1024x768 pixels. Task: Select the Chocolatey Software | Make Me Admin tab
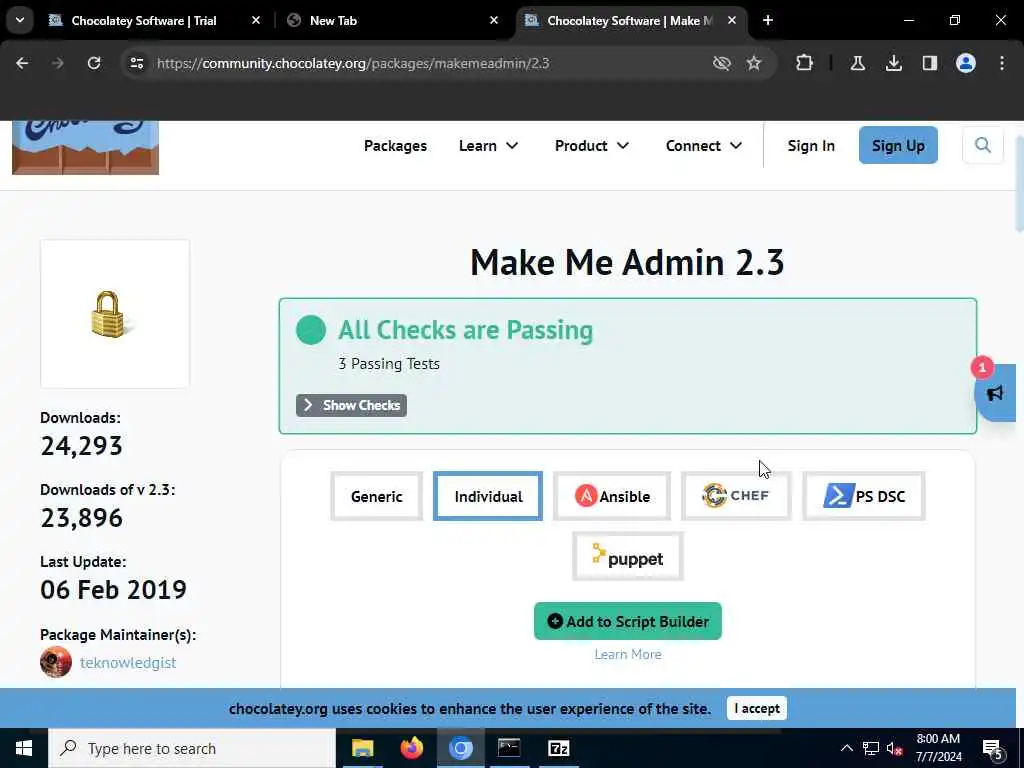(x=630, y=21)
